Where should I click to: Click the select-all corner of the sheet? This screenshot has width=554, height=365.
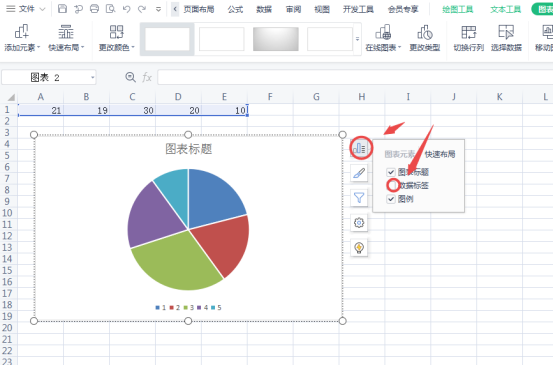click(11, 97)
